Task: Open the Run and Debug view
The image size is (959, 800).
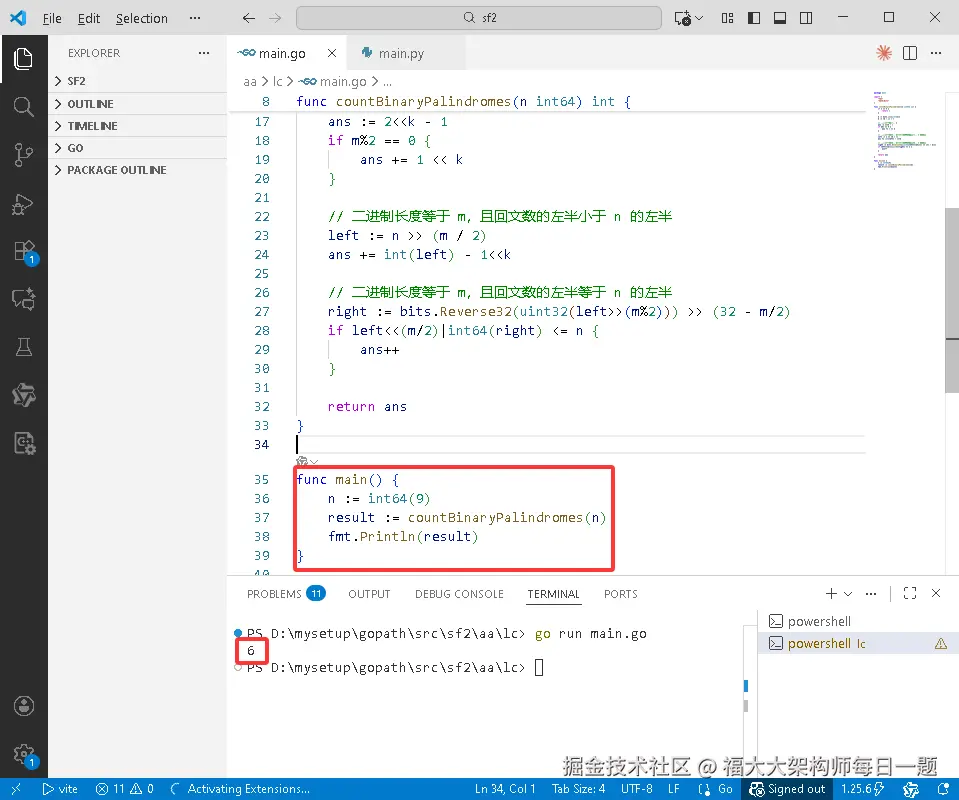Action: pos(23,204)
